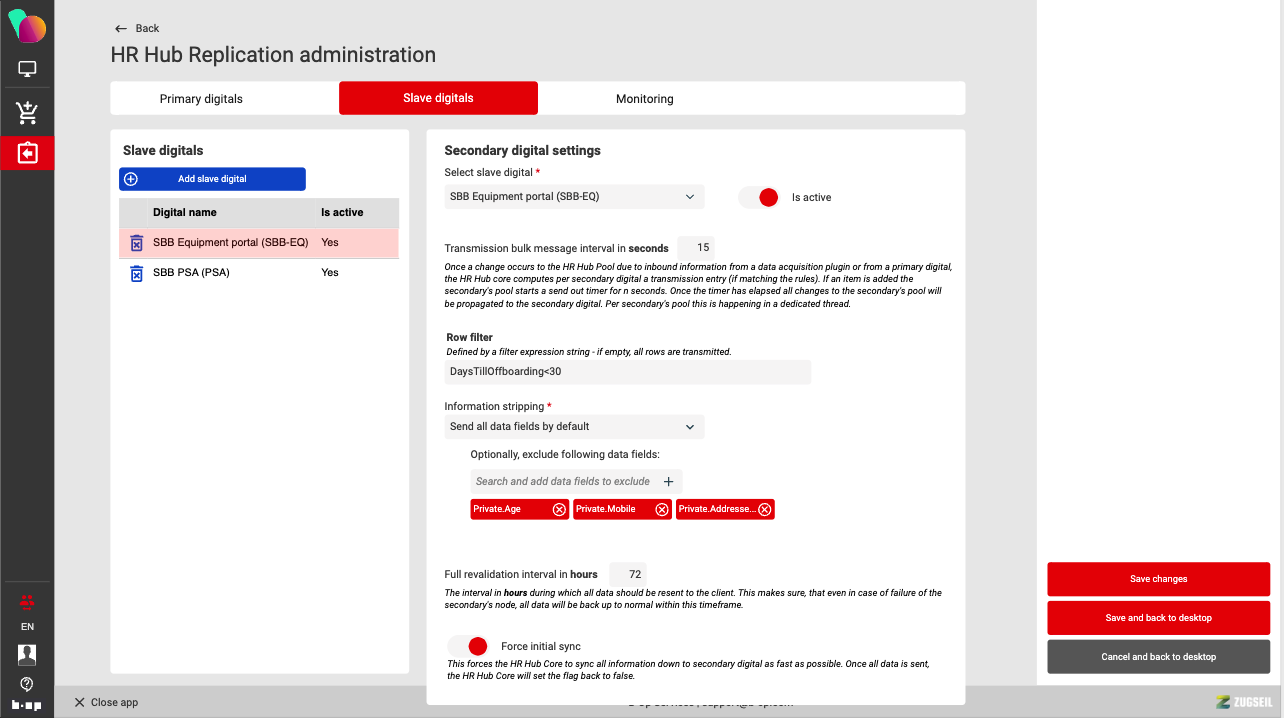Open the user profile icon in sidebar
The height and width of the screenshot is (718, 1284).
tap(27, 654)
